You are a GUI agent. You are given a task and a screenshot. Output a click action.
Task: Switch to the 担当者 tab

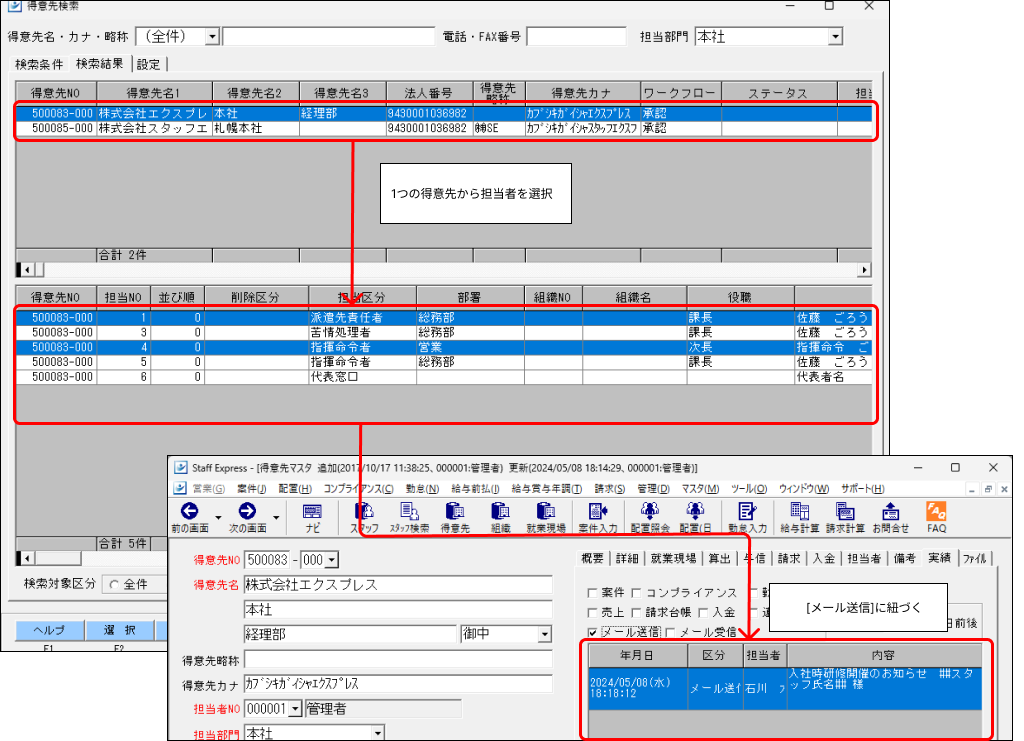(864, 558)
